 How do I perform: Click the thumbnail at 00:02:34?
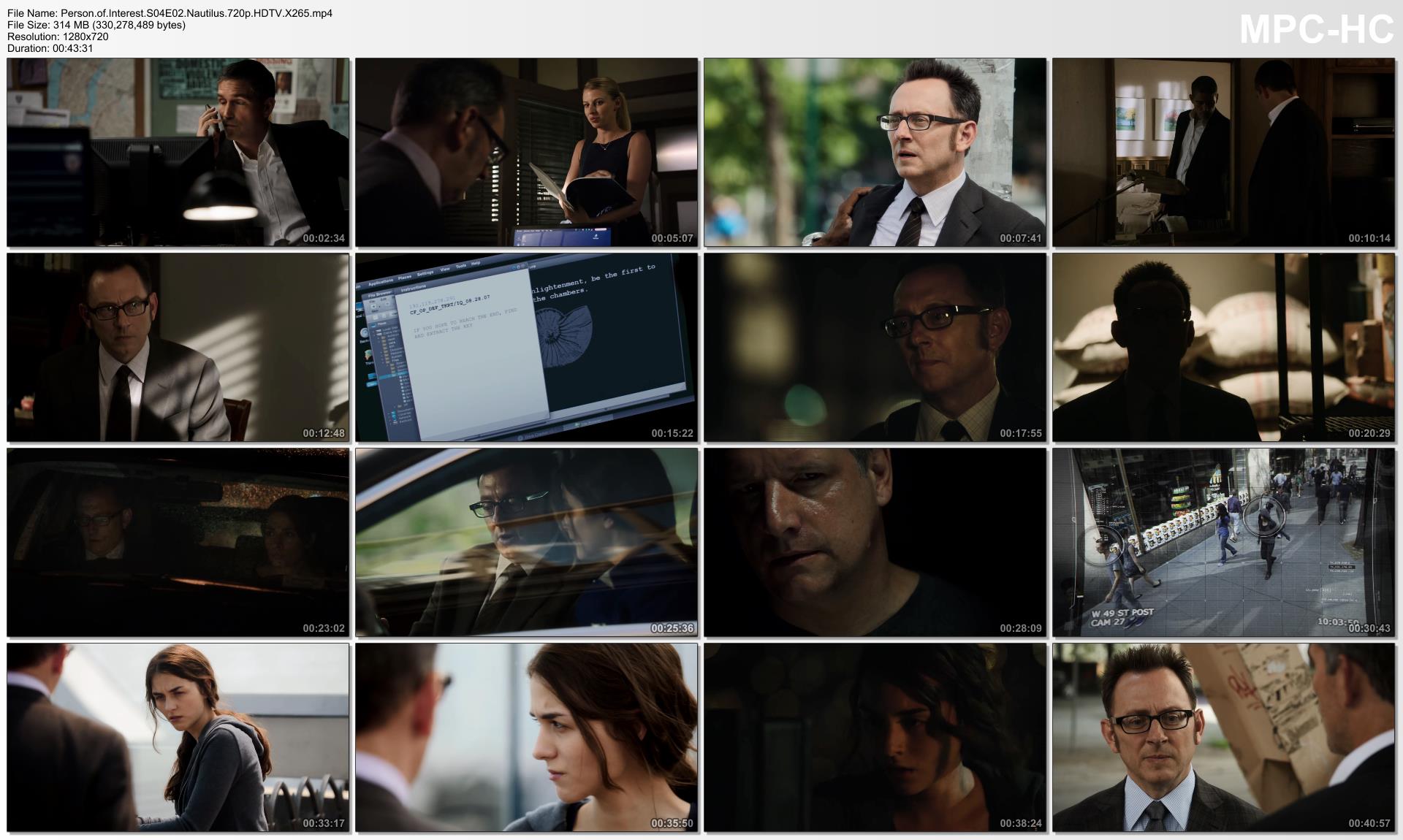[x=178, y=152]
